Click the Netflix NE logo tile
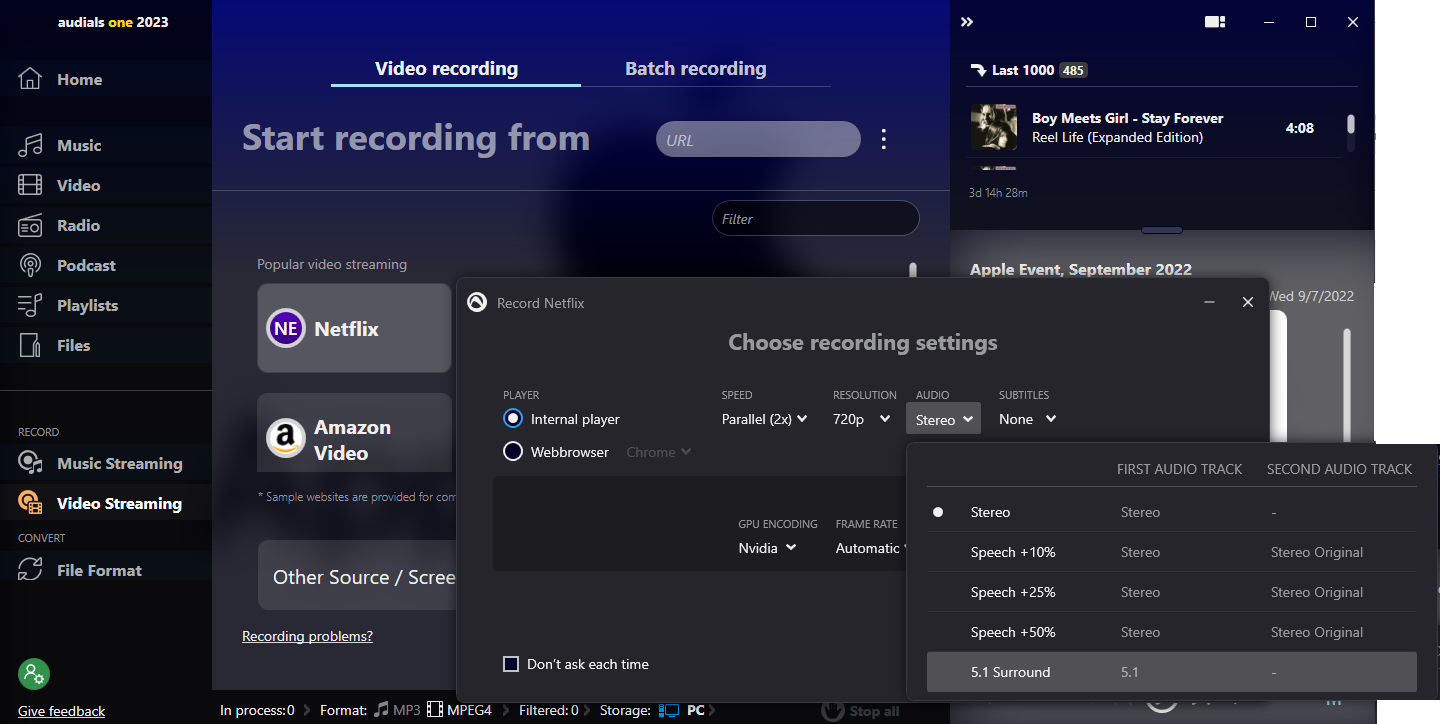The width and height of the screenshot is (1445, 724). pos(286,328)
